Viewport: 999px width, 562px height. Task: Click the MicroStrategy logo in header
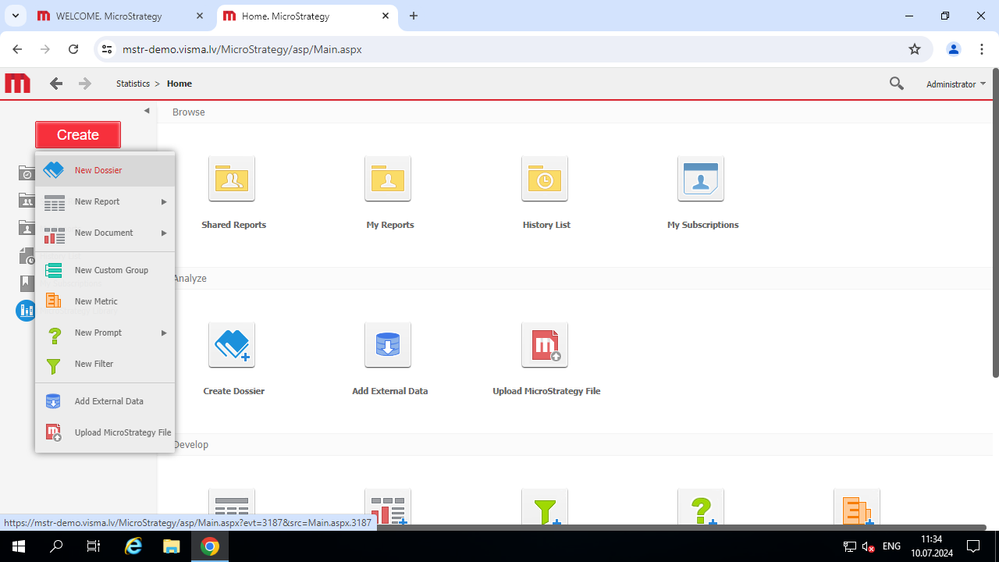point(17,83)
